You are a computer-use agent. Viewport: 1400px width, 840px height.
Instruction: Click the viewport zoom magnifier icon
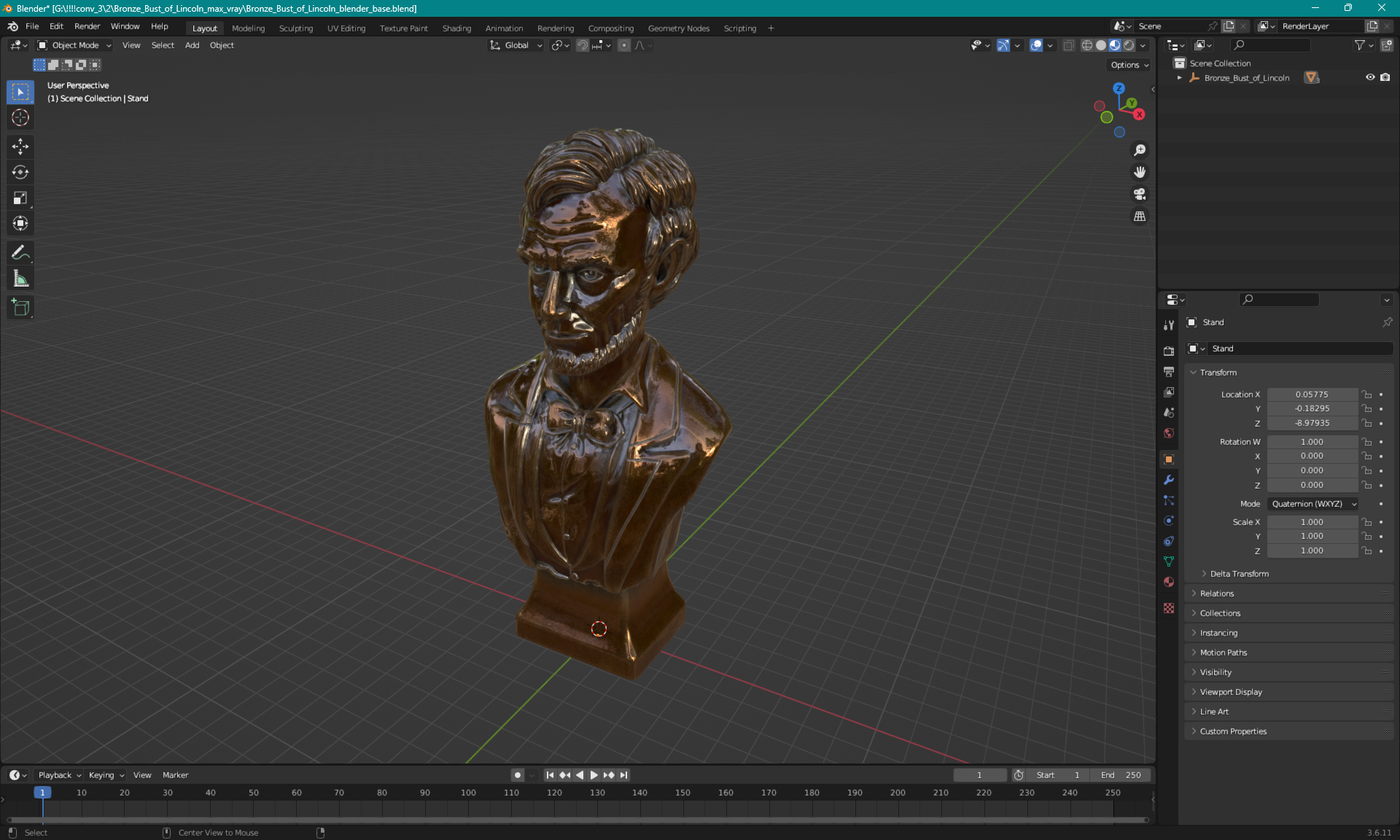point(1139,150)
